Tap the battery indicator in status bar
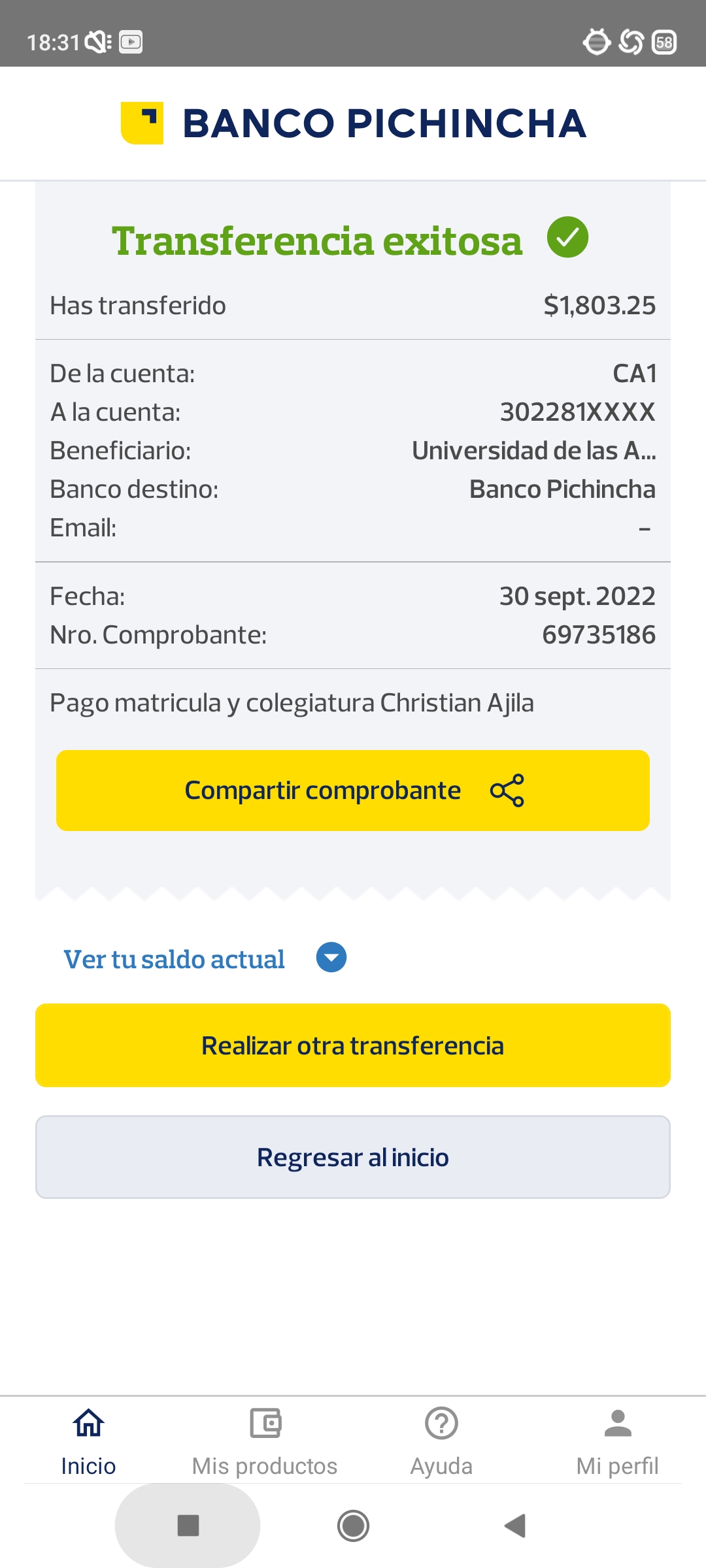 pos(664,42)
